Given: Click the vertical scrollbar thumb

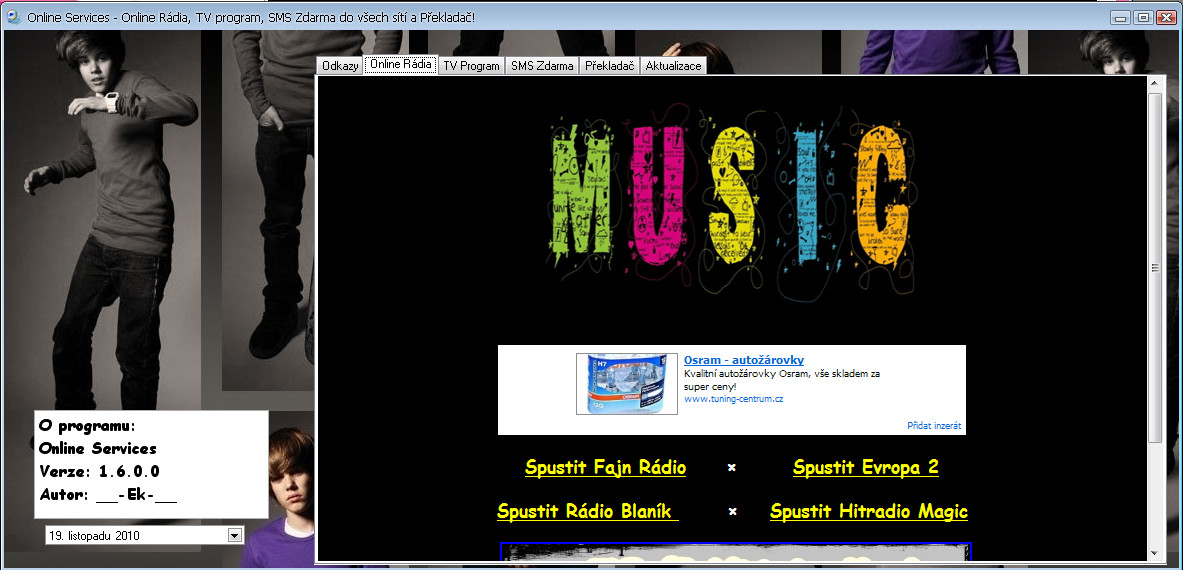Looking at the screenshot, I should pyautogui.click(x=1154, y=268).
